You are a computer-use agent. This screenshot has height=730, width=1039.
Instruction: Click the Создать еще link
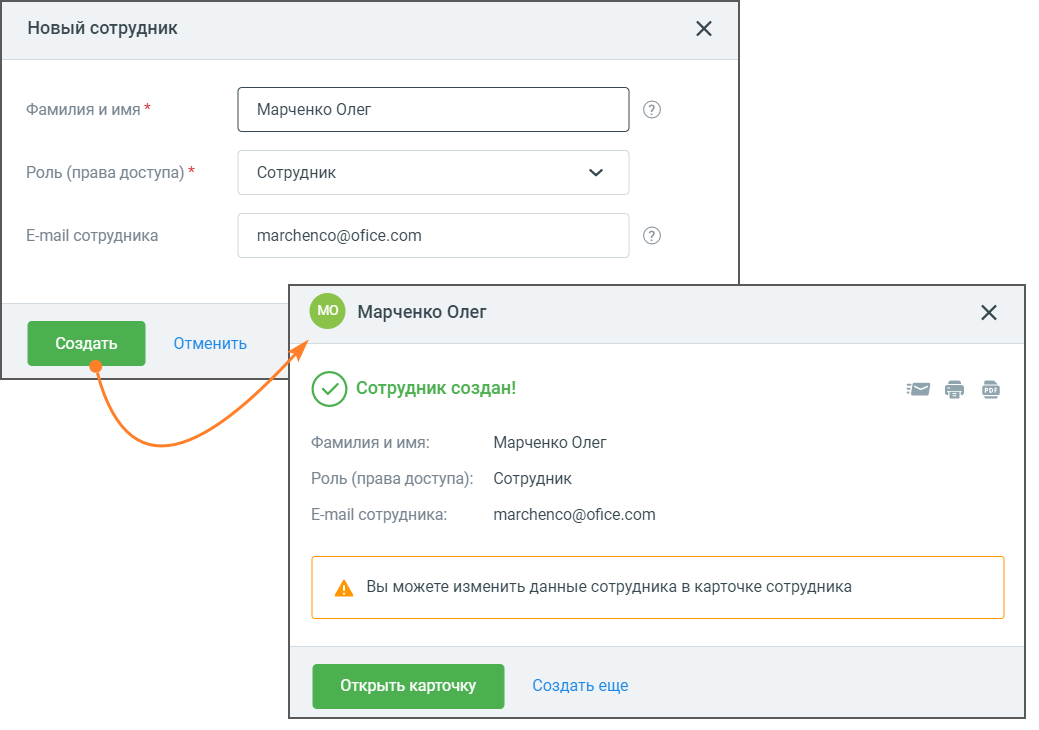(580, 685)
